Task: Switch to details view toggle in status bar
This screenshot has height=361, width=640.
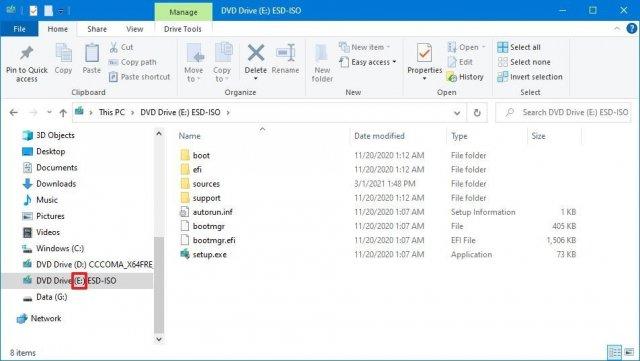Action: pos(614,352)
